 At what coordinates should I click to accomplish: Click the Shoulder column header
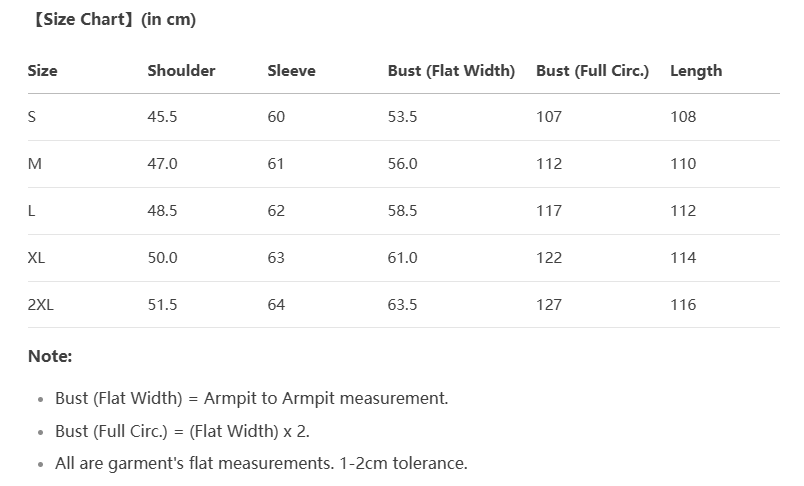click(x=182, y=71)
